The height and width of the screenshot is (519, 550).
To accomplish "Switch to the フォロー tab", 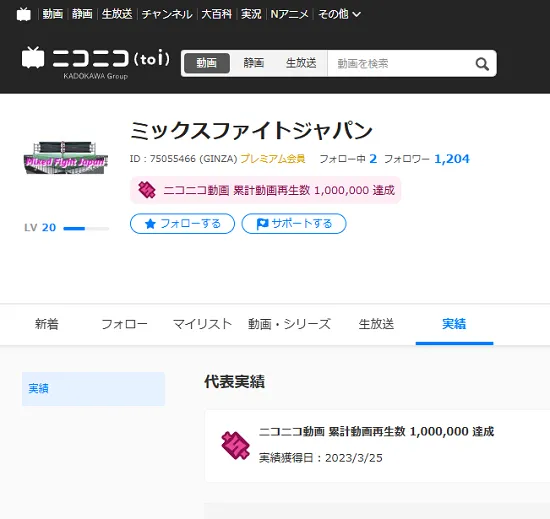I will [125, 324].
